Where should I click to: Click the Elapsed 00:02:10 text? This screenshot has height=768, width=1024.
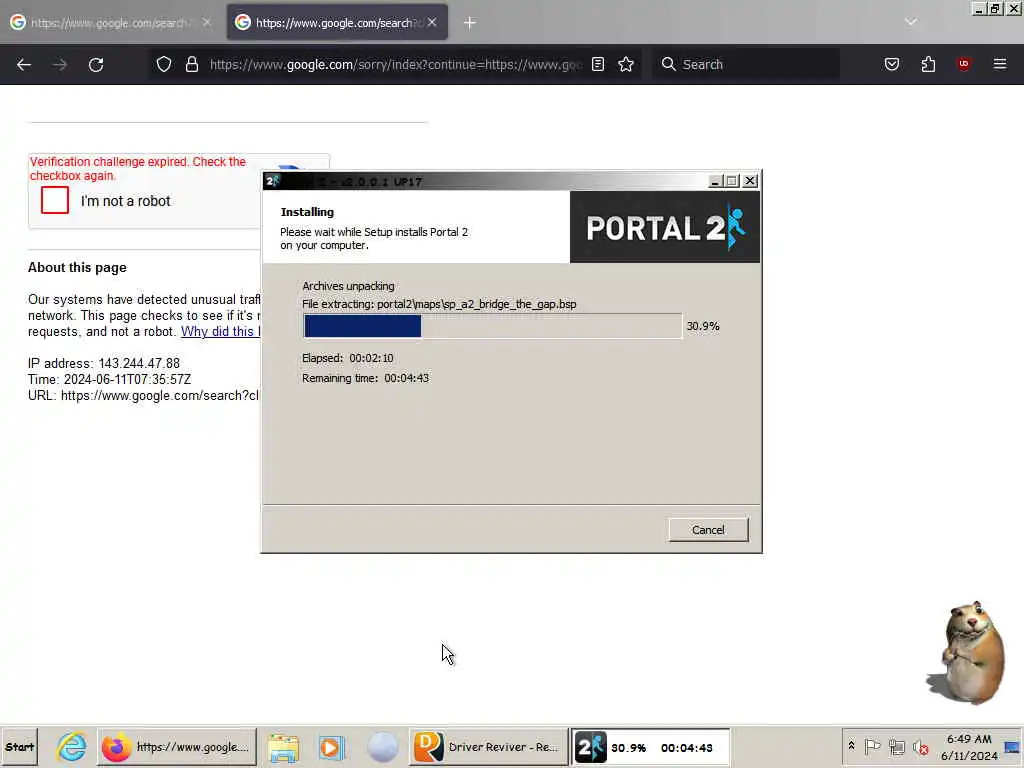[347, 359]
